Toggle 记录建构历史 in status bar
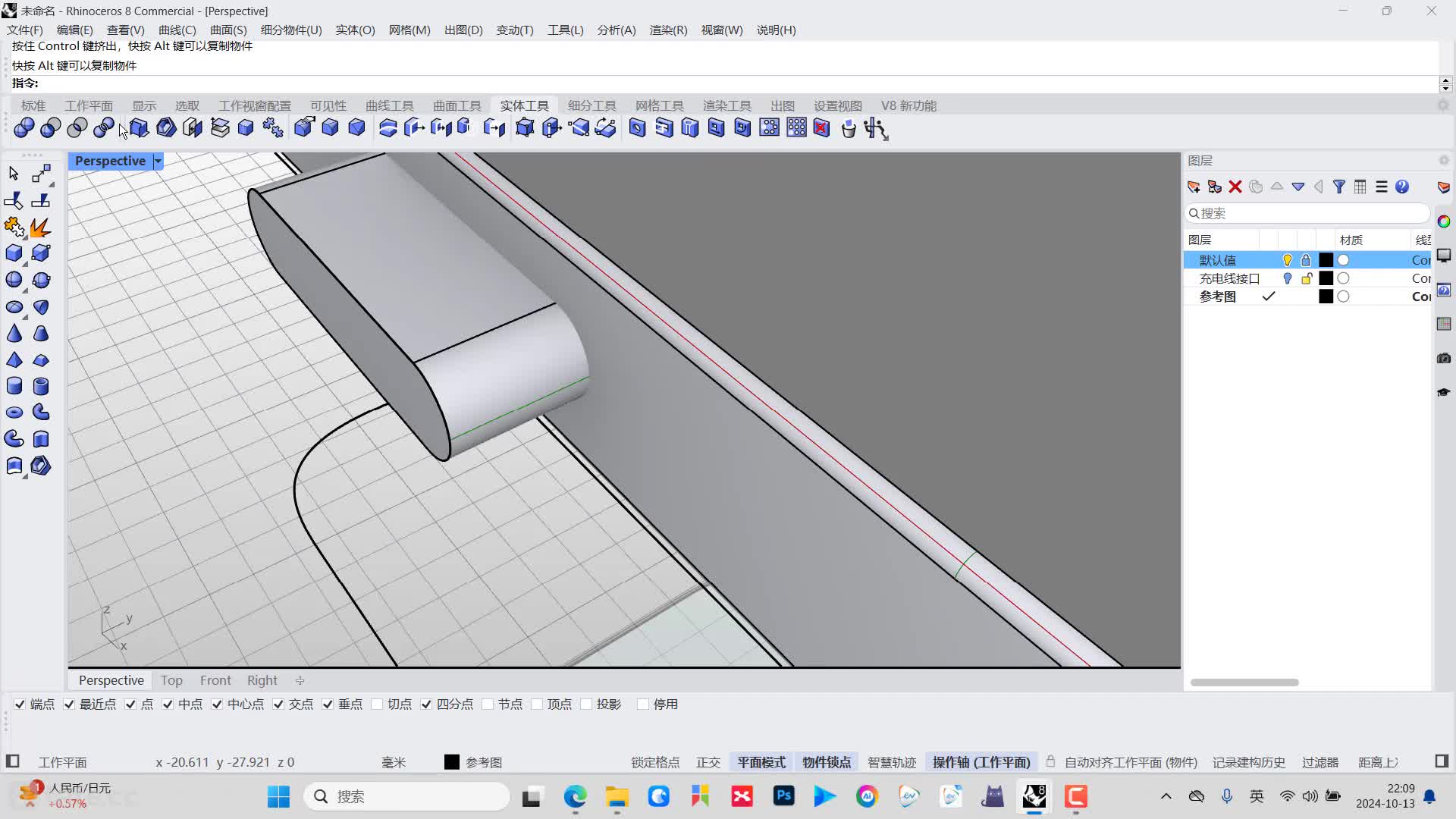1456x819 pixels. (x=1249, y=762)
